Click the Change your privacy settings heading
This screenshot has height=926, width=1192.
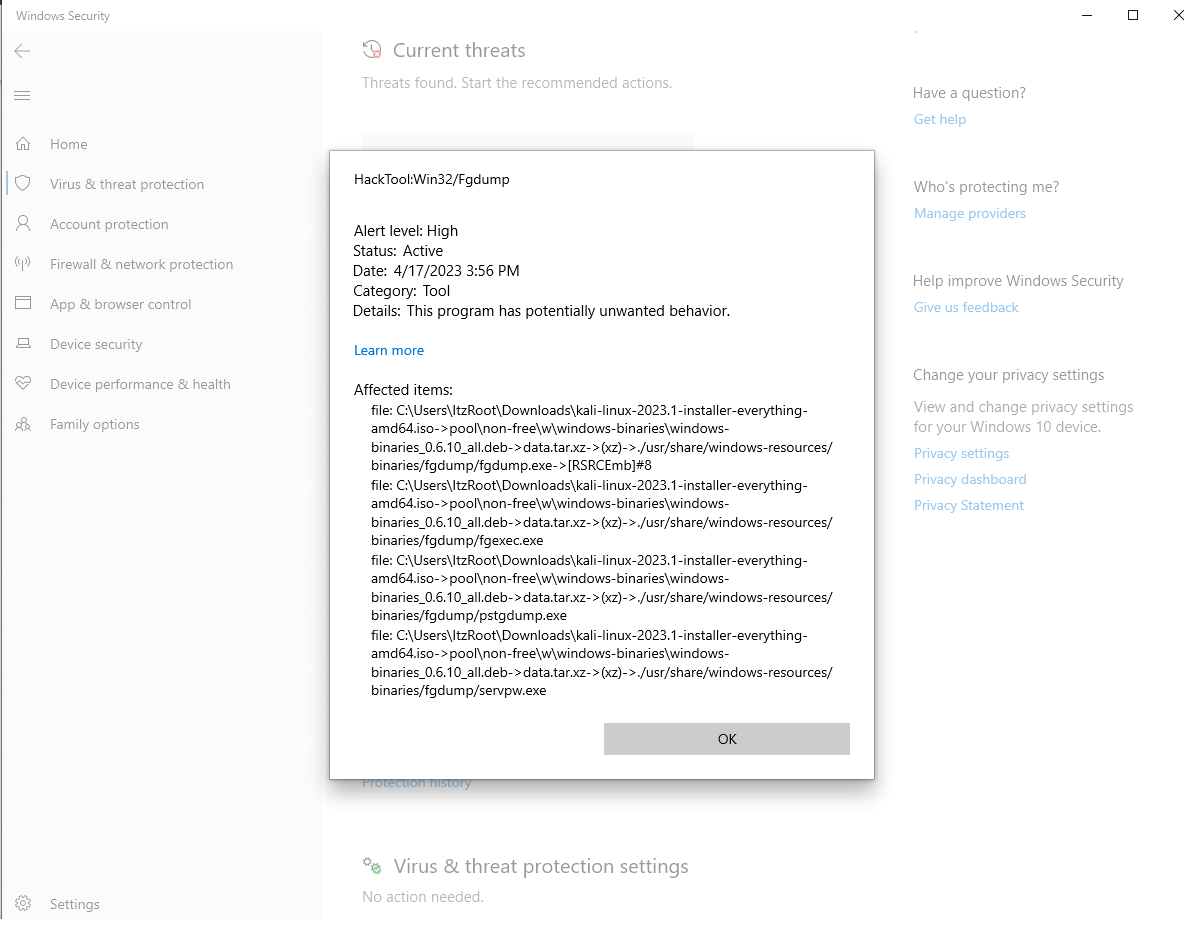tap(1009, 375)
